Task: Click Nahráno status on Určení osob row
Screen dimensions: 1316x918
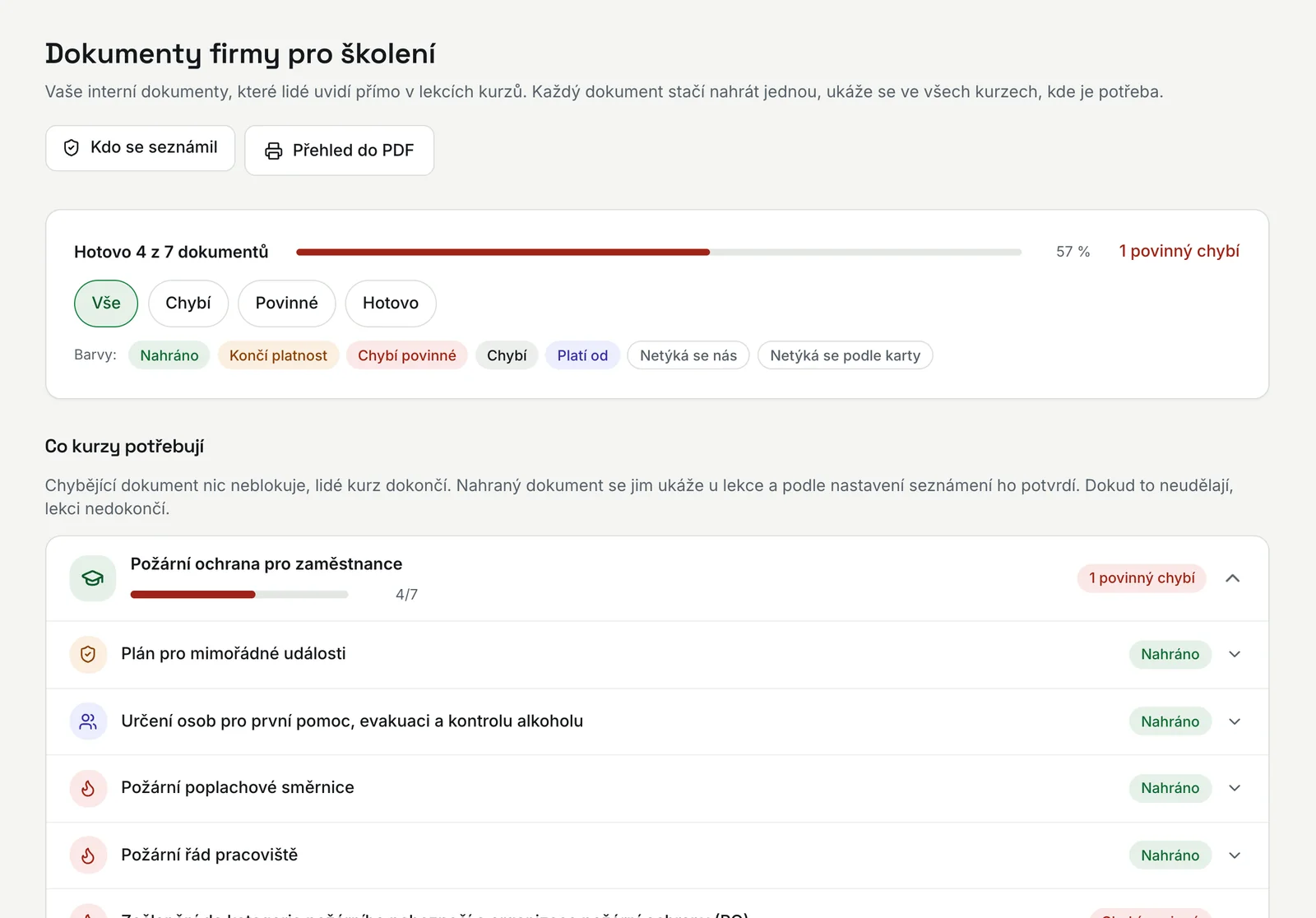Action: pyautogui.click(x=1170, y=721)
